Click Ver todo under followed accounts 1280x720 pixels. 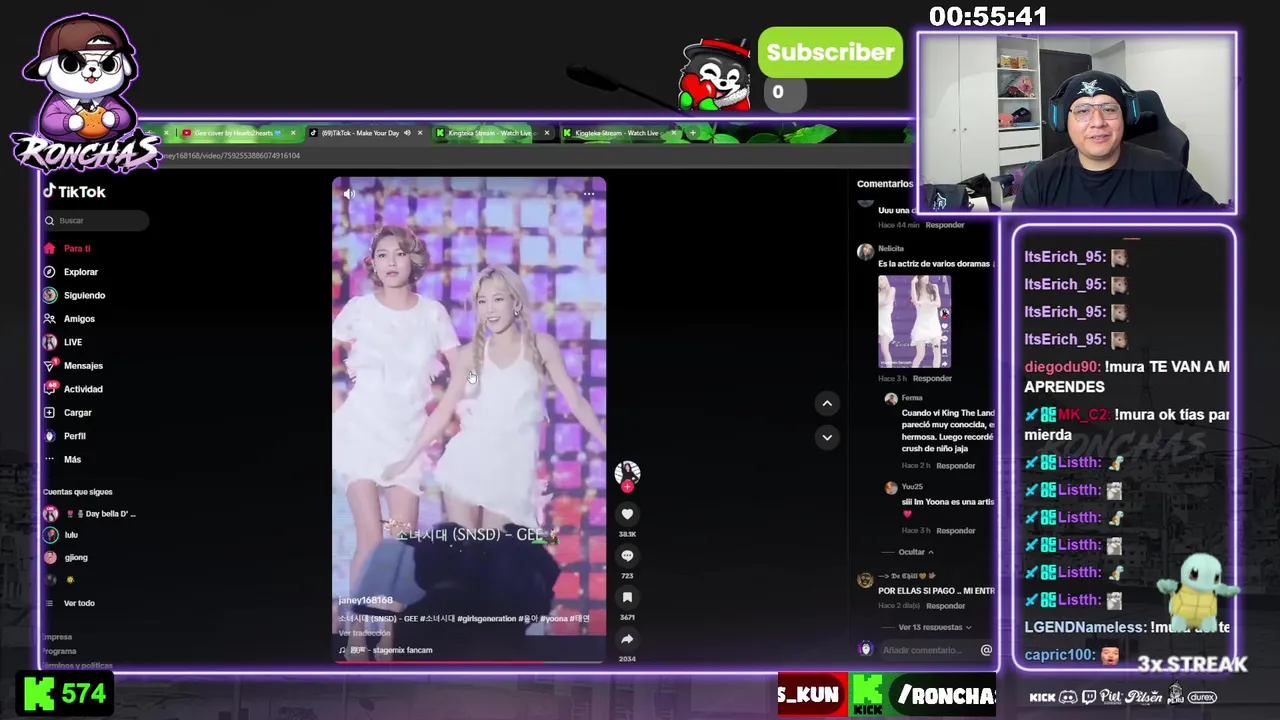79,603
